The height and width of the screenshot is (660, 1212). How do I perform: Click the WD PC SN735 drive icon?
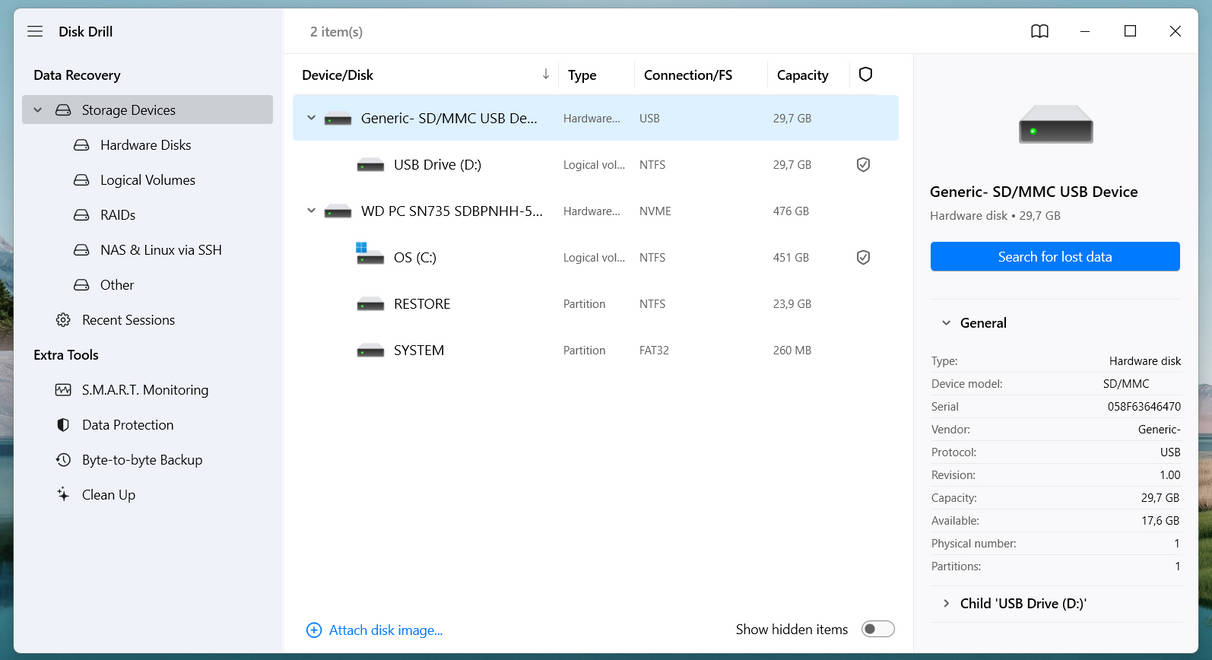(x=338, y=212)
